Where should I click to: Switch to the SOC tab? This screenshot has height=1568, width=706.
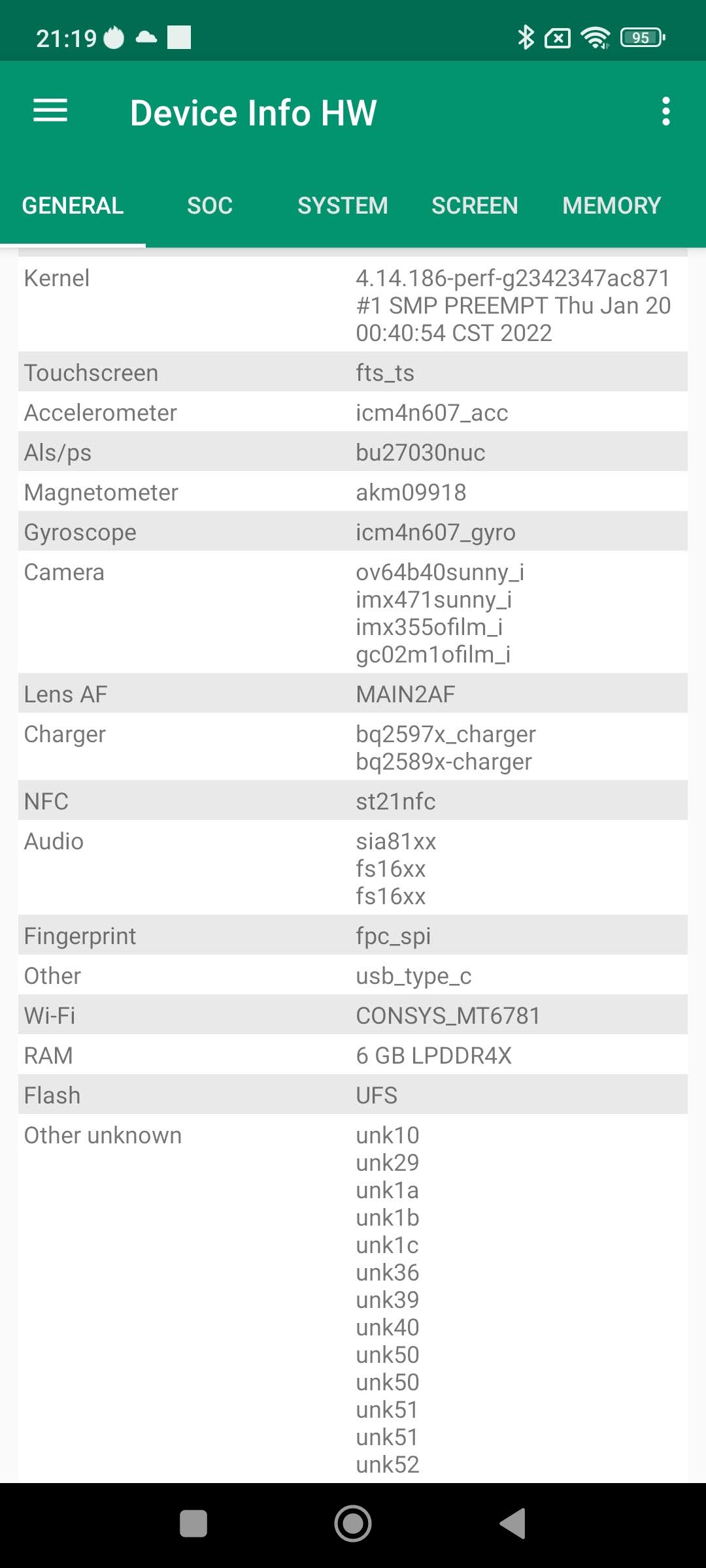pyautogui.click(x=210, y=206)
